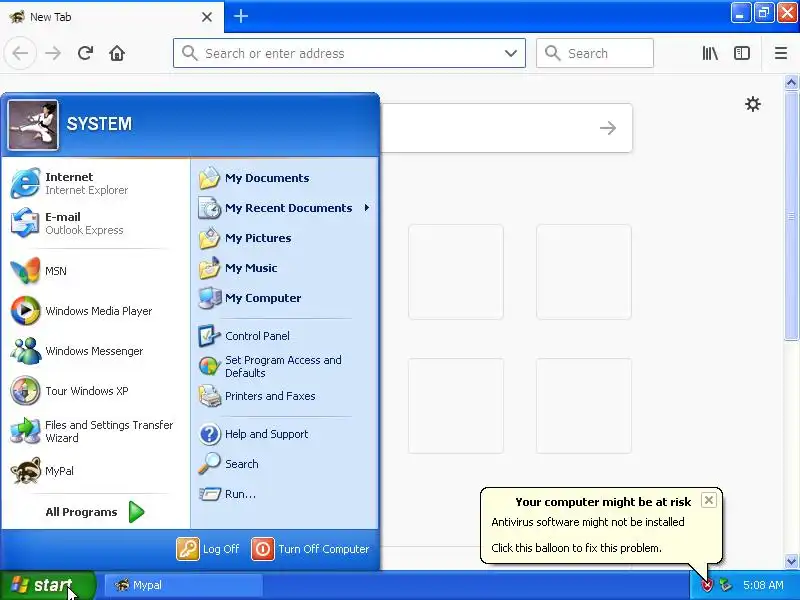Click Log Off button
This screenshot has height=600, width=800.
pos(208,549)
